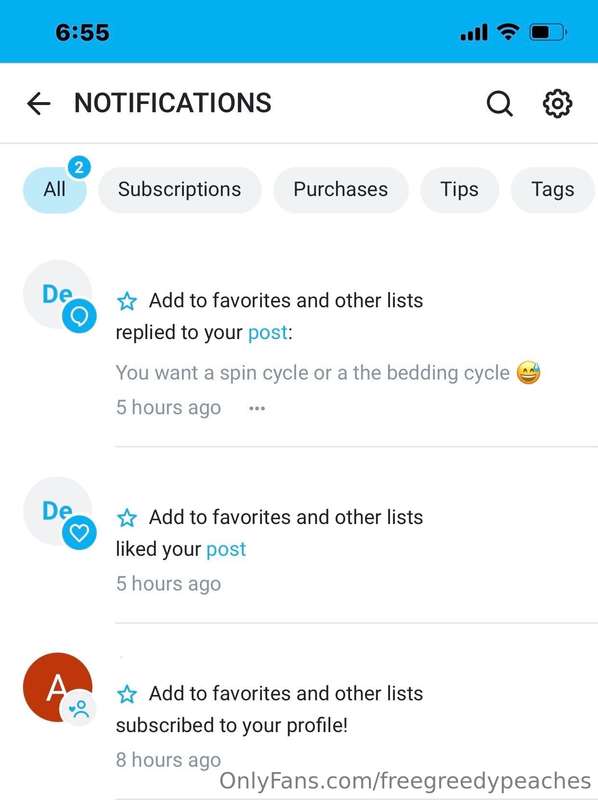Open three-dot options on the reply notification
598x800 pixels.
[257, 408]
